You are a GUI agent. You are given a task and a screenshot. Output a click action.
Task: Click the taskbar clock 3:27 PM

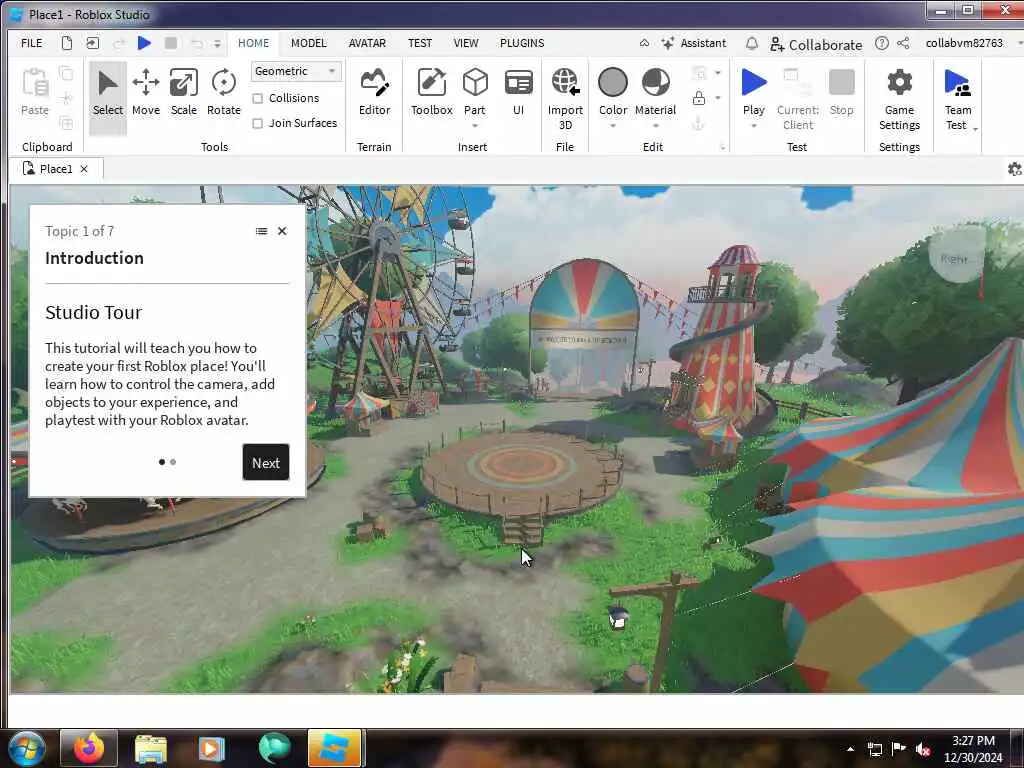[x=973, y=741]
